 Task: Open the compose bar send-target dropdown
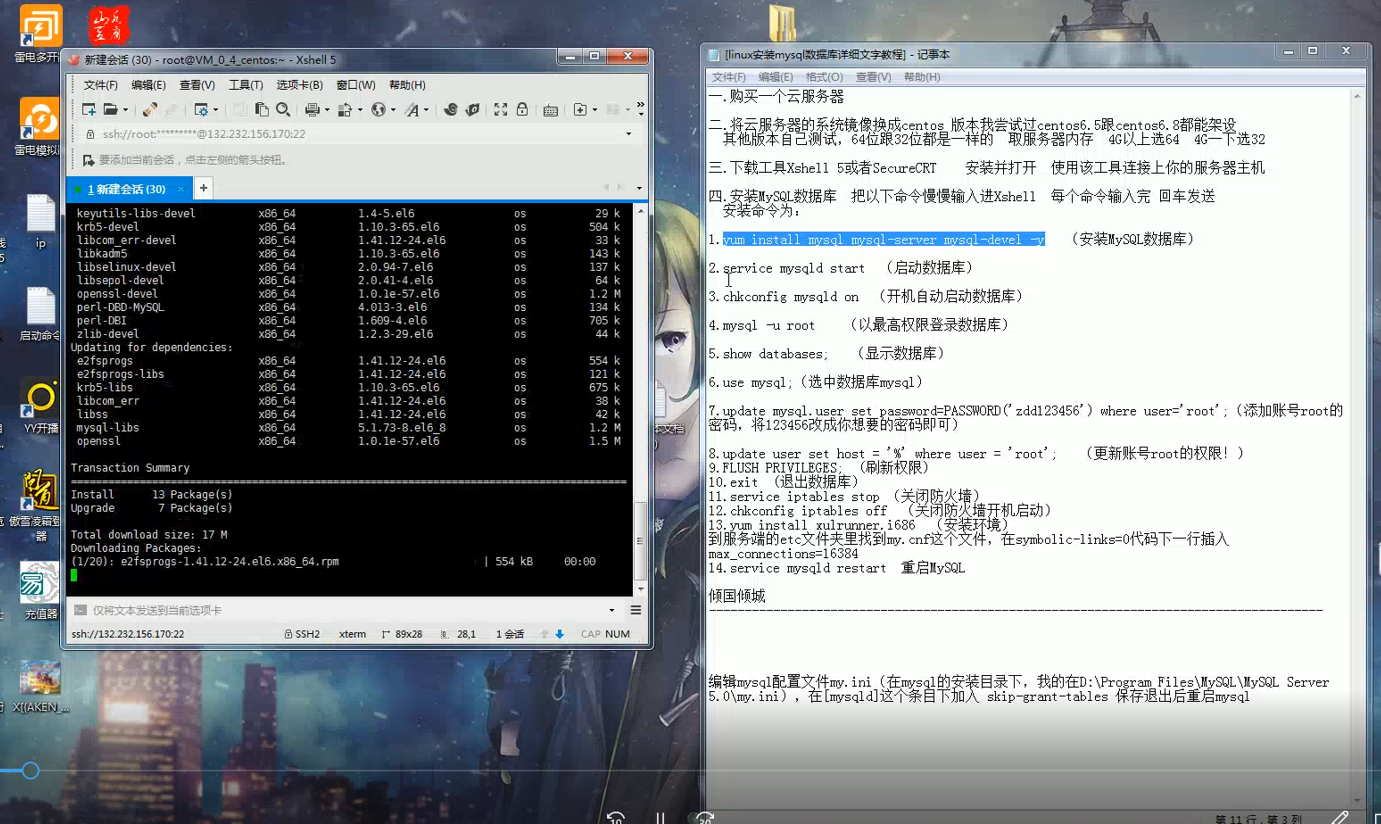(612, 610)
